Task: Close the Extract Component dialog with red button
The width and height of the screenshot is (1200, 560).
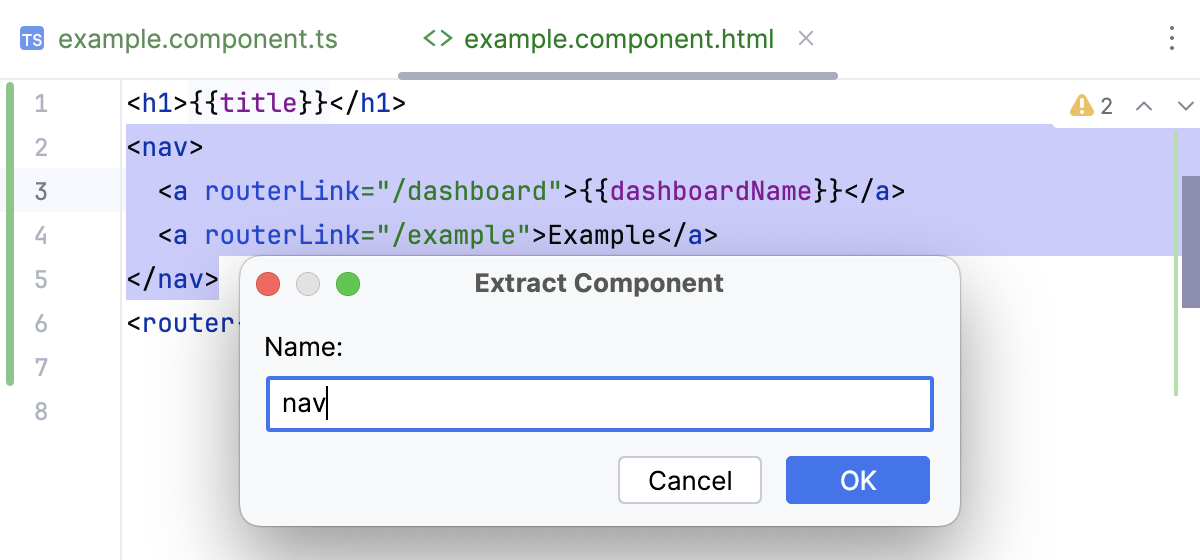Action: pyautogui.click(x=268, y=285)
